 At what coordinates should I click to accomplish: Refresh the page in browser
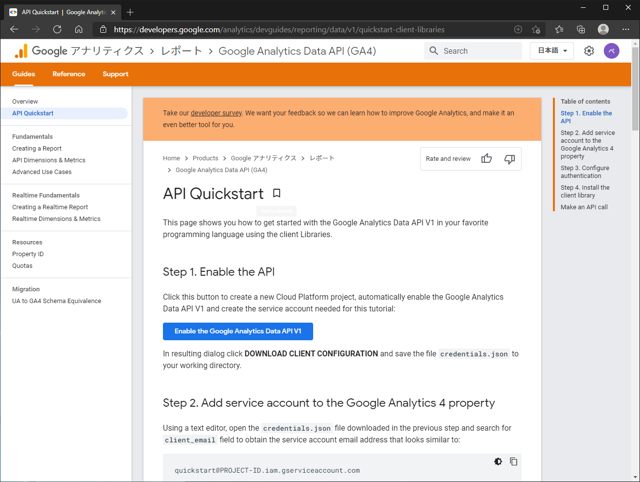coord(56,29)
